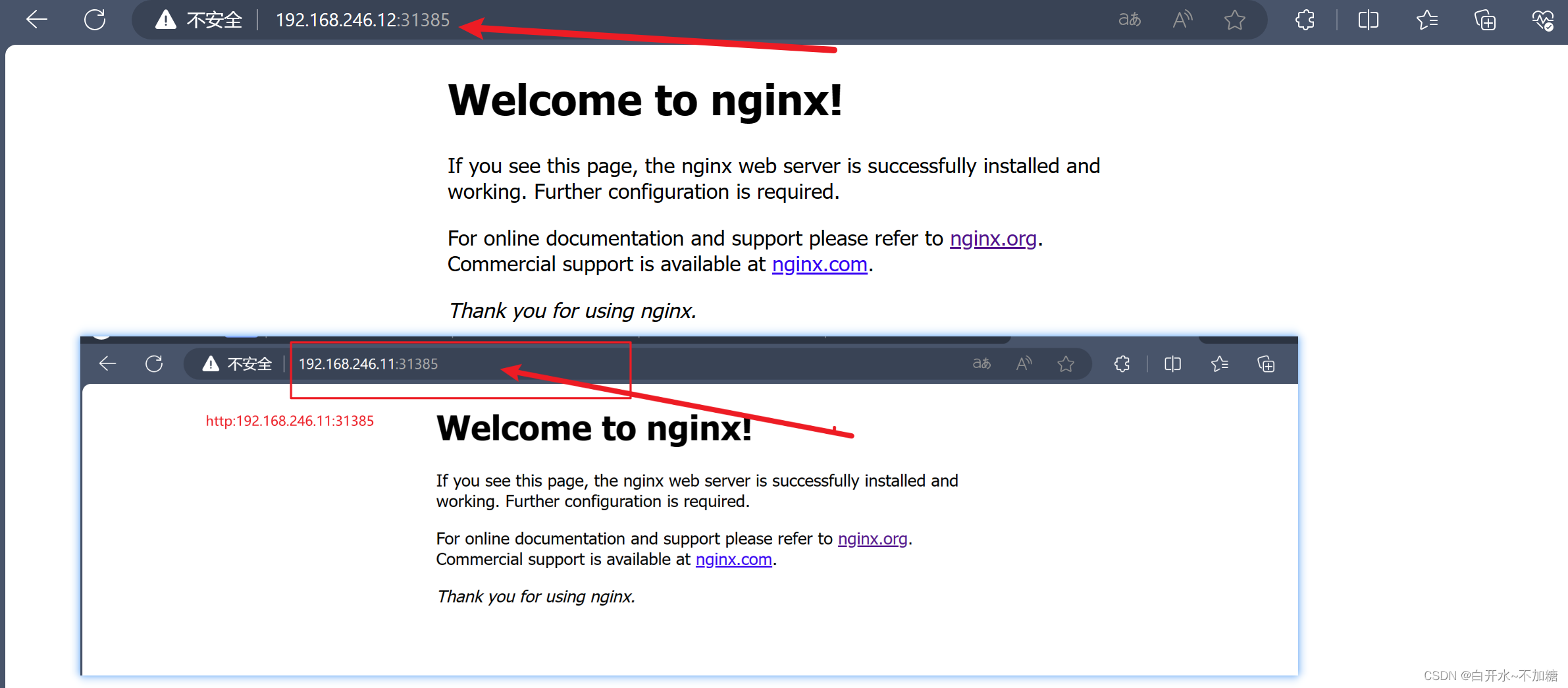1568x688 pixels.
Task: Open extensions puzzle icon in lower browser
Action: pos(1122,363)
